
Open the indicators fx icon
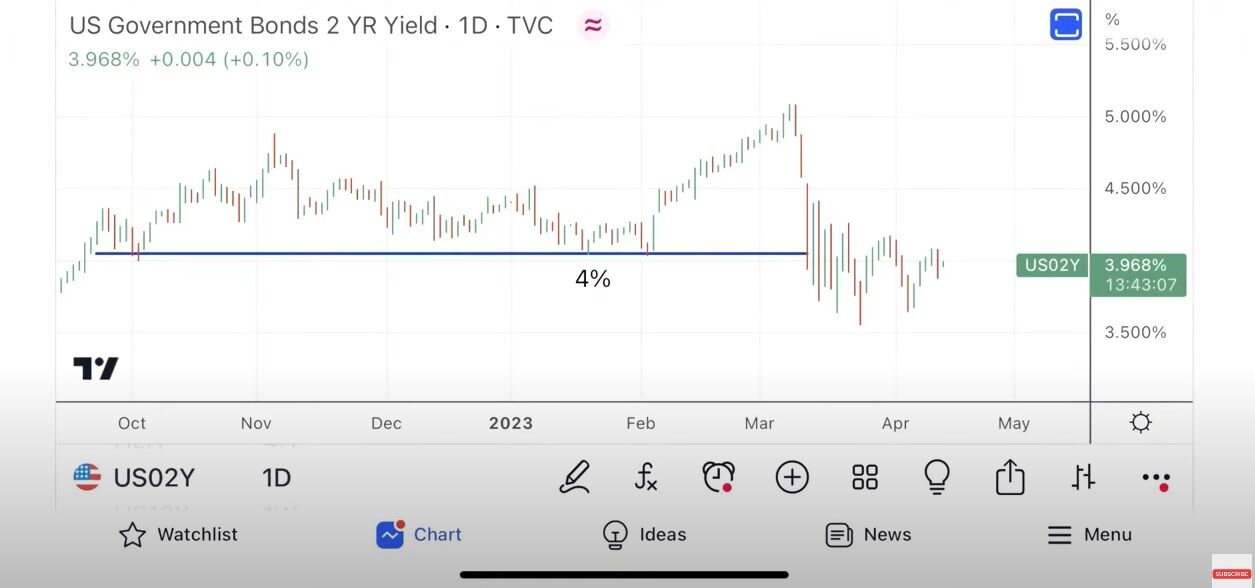pos(646,477)
